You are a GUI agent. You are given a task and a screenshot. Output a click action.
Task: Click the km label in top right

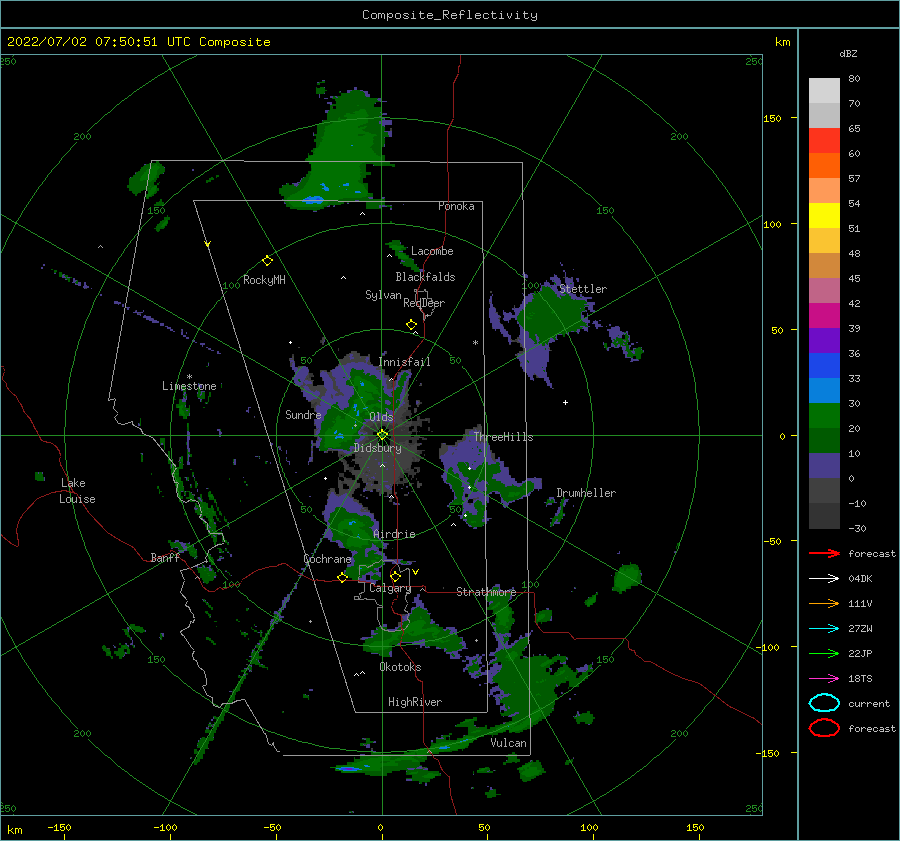point(783,42)
